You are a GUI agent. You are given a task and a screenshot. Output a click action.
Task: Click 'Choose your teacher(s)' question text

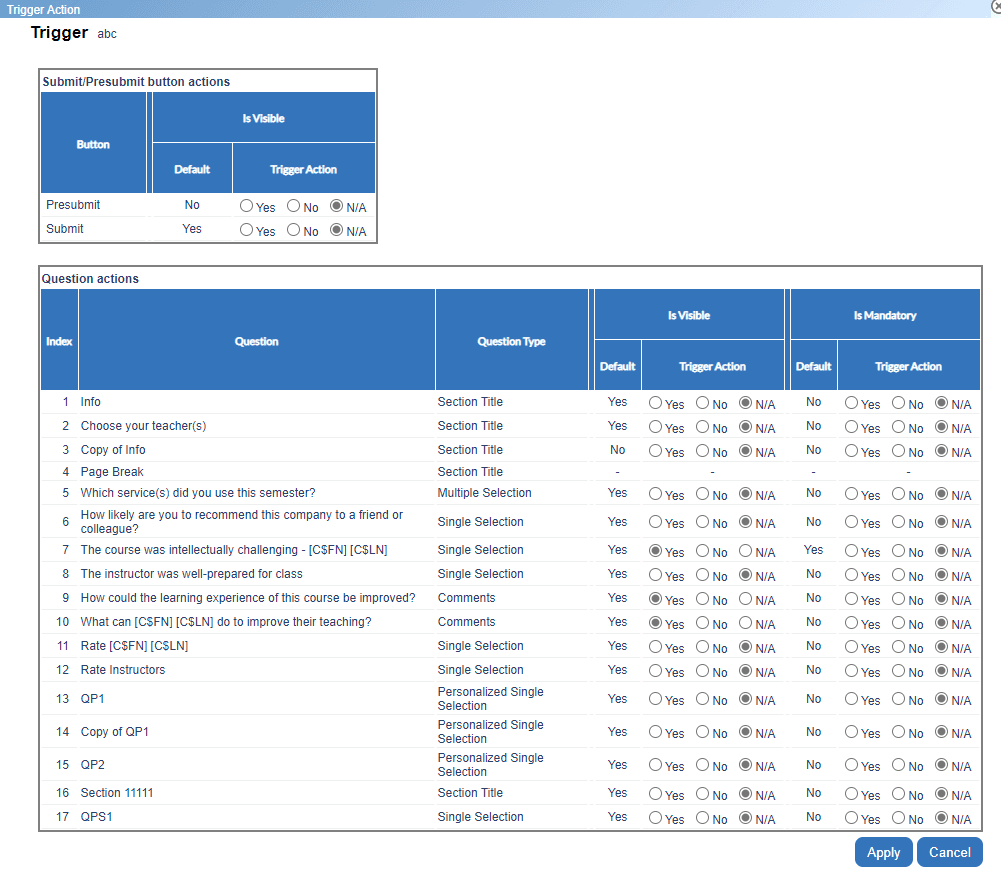[x=143, y=426]
